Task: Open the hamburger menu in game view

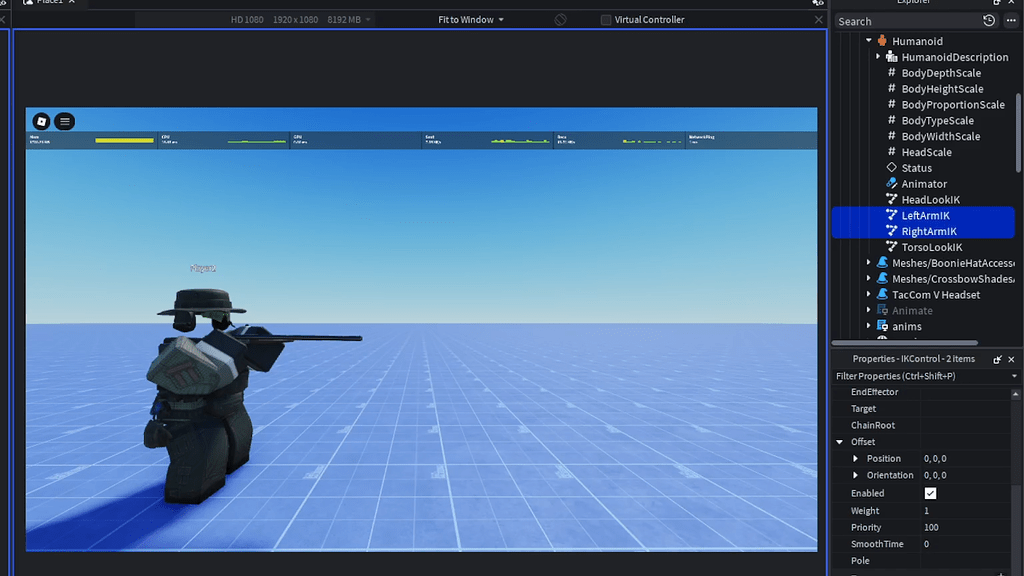Action: click(65, 121)
